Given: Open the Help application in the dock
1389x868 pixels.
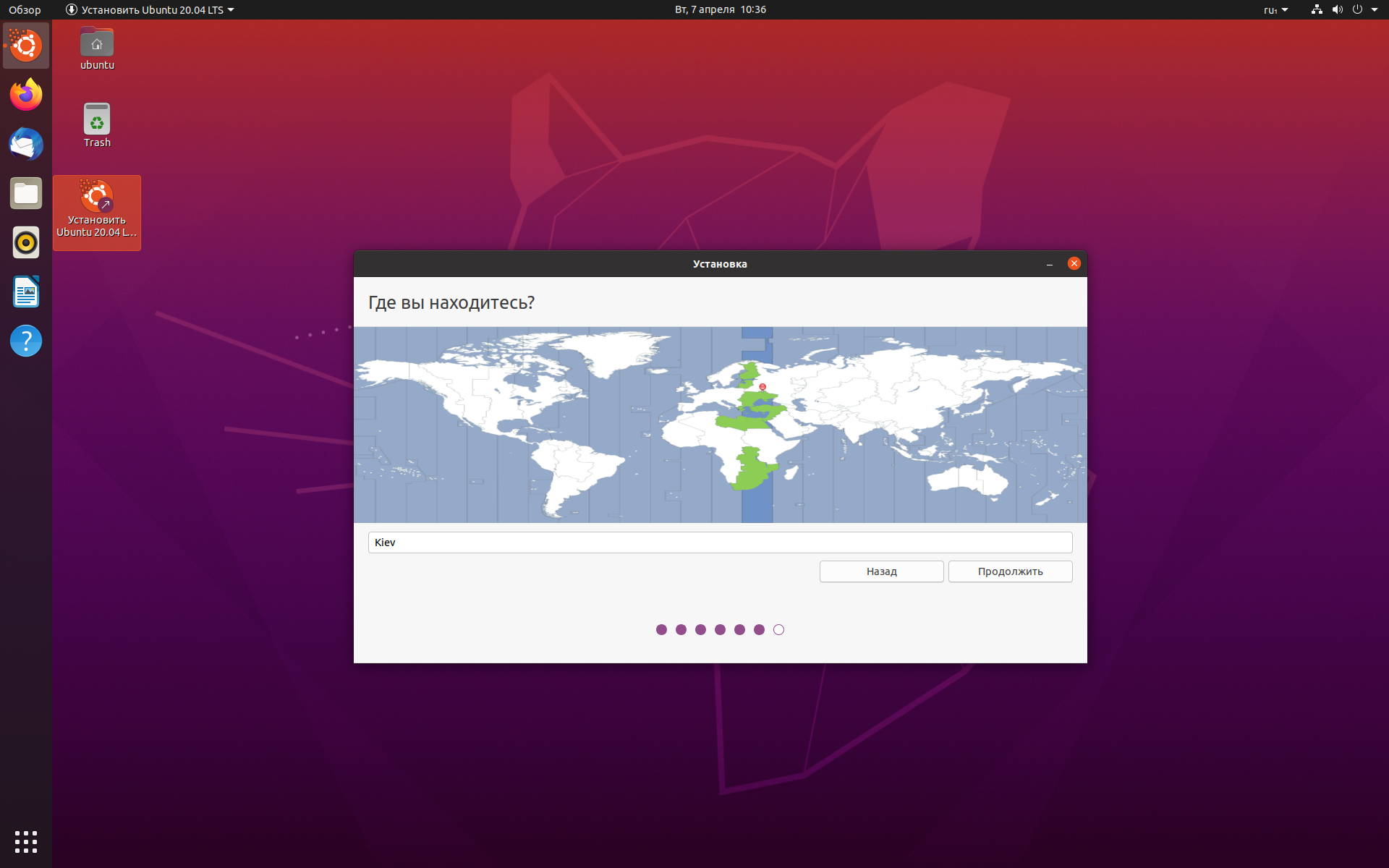Looking at the screenshot, I should (x=26, y=341).
